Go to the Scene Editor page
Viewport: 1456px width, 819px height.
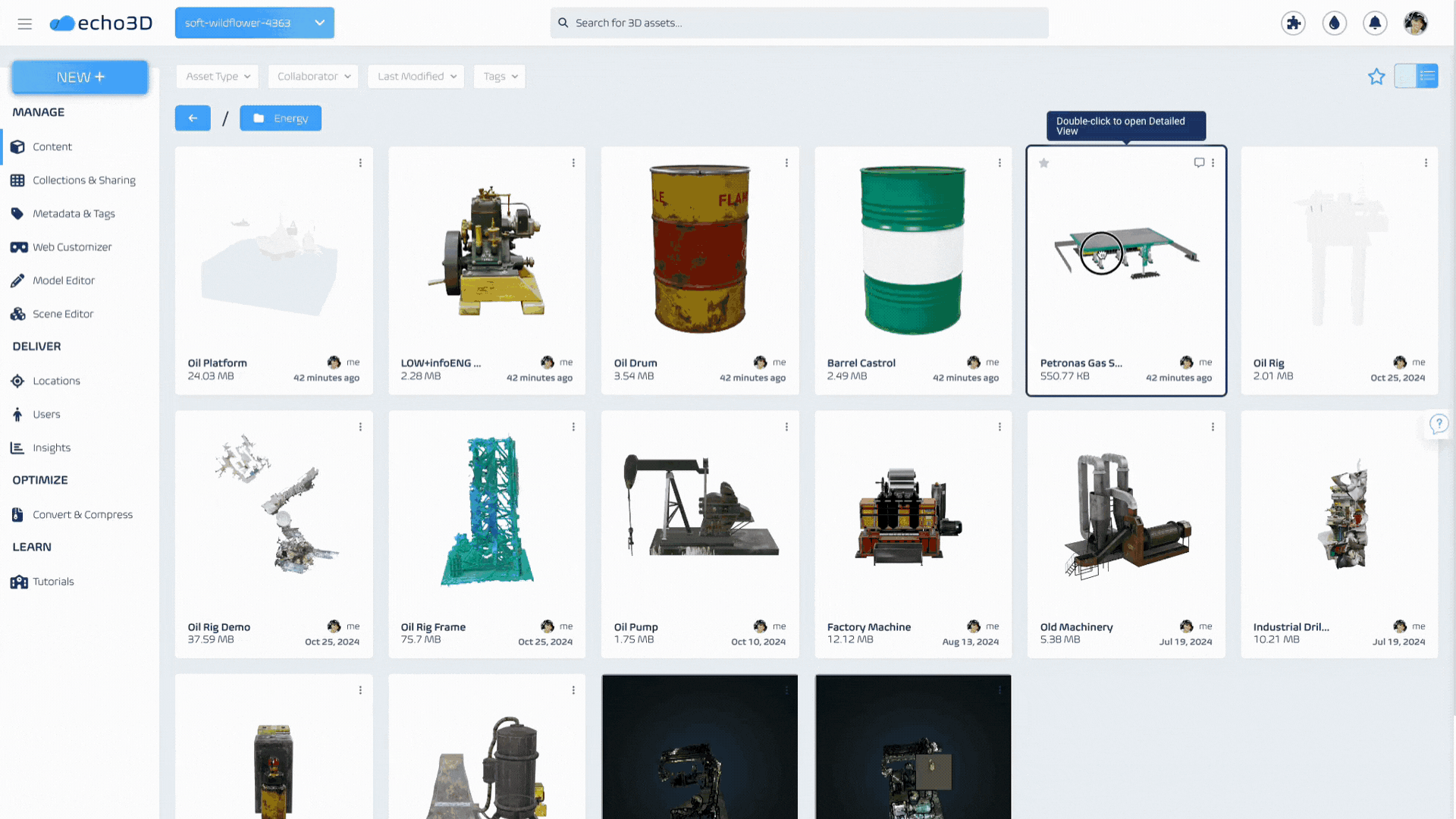tap(63, 314)
